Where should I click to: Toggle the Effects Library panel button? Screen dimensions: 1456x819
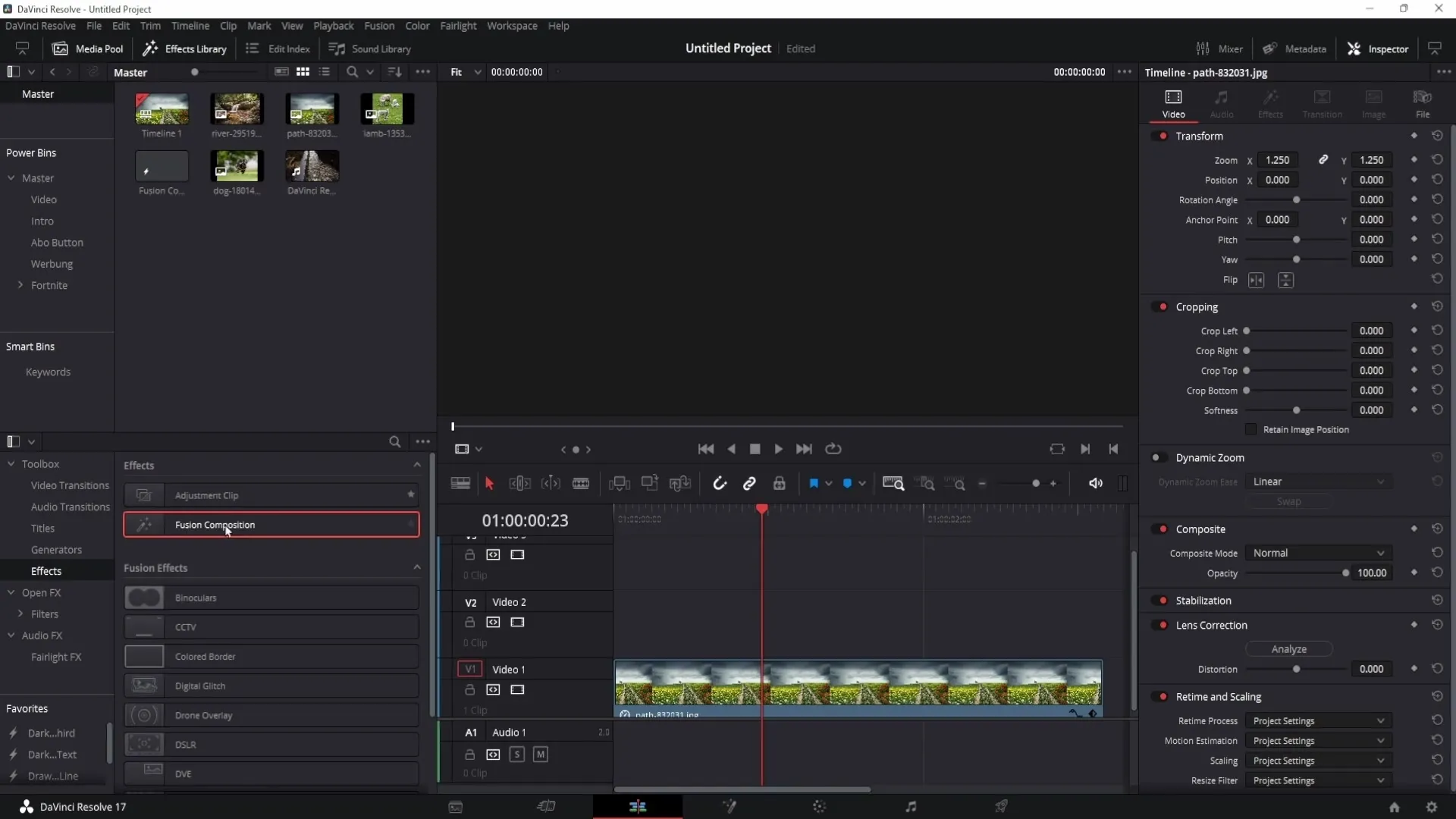[185, 49]
